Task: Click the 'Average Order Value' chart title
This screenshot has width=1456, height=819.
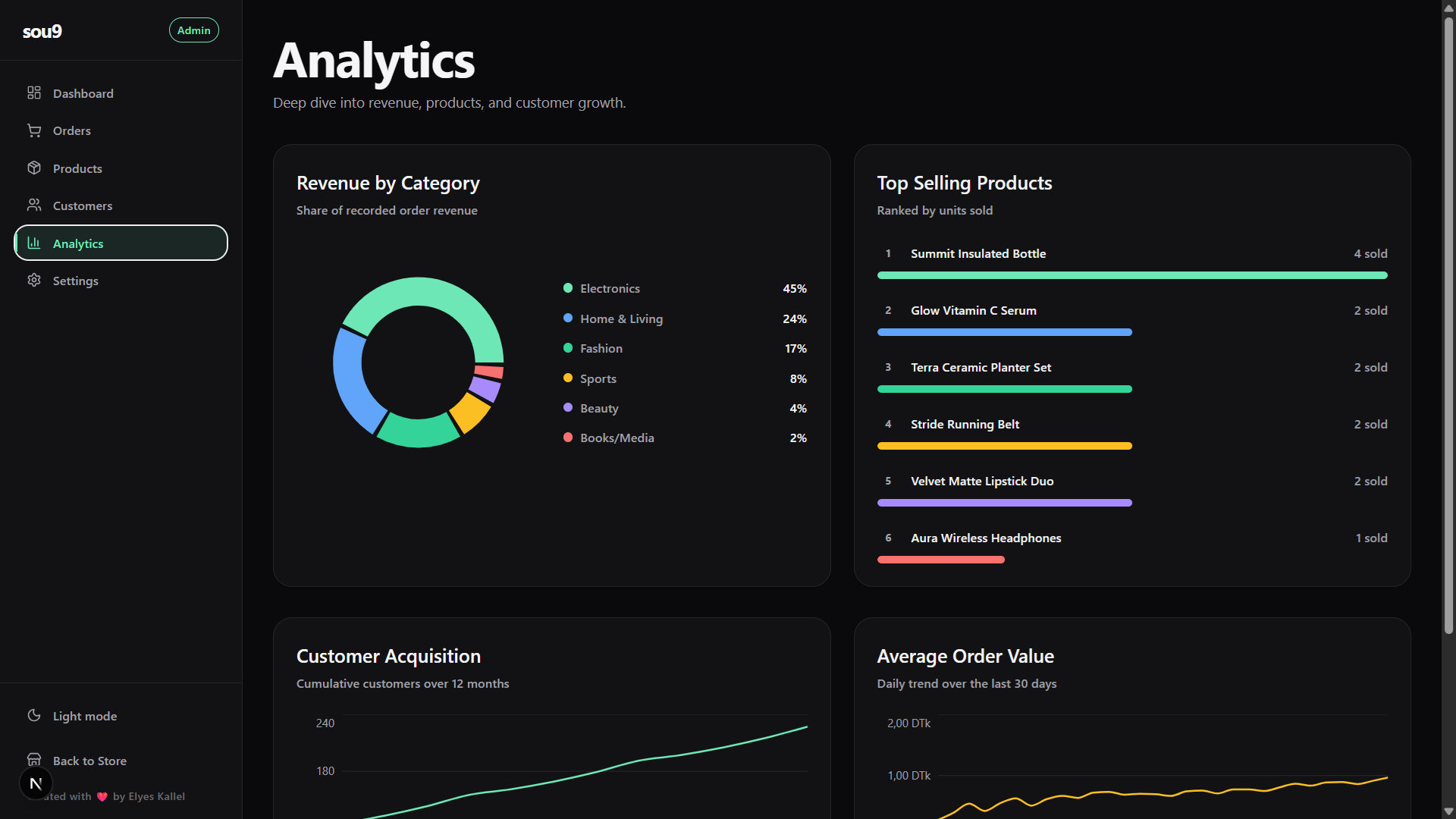Action: pyautogui.click(x=965, y=656)
